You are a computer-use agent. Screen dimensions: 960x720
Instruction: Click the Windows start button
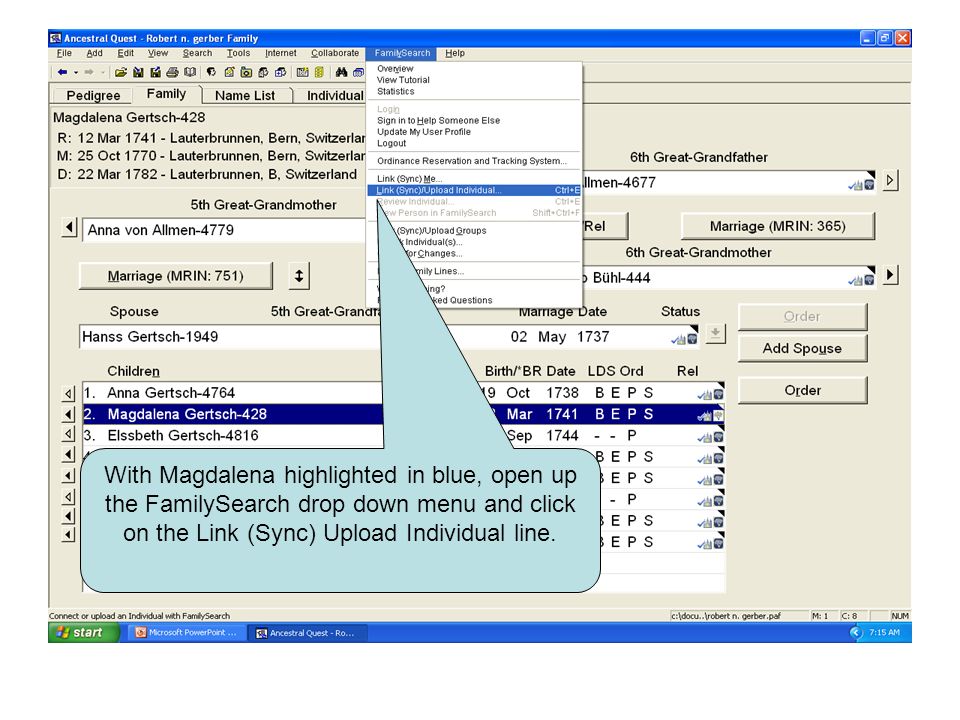coord(84,632)
